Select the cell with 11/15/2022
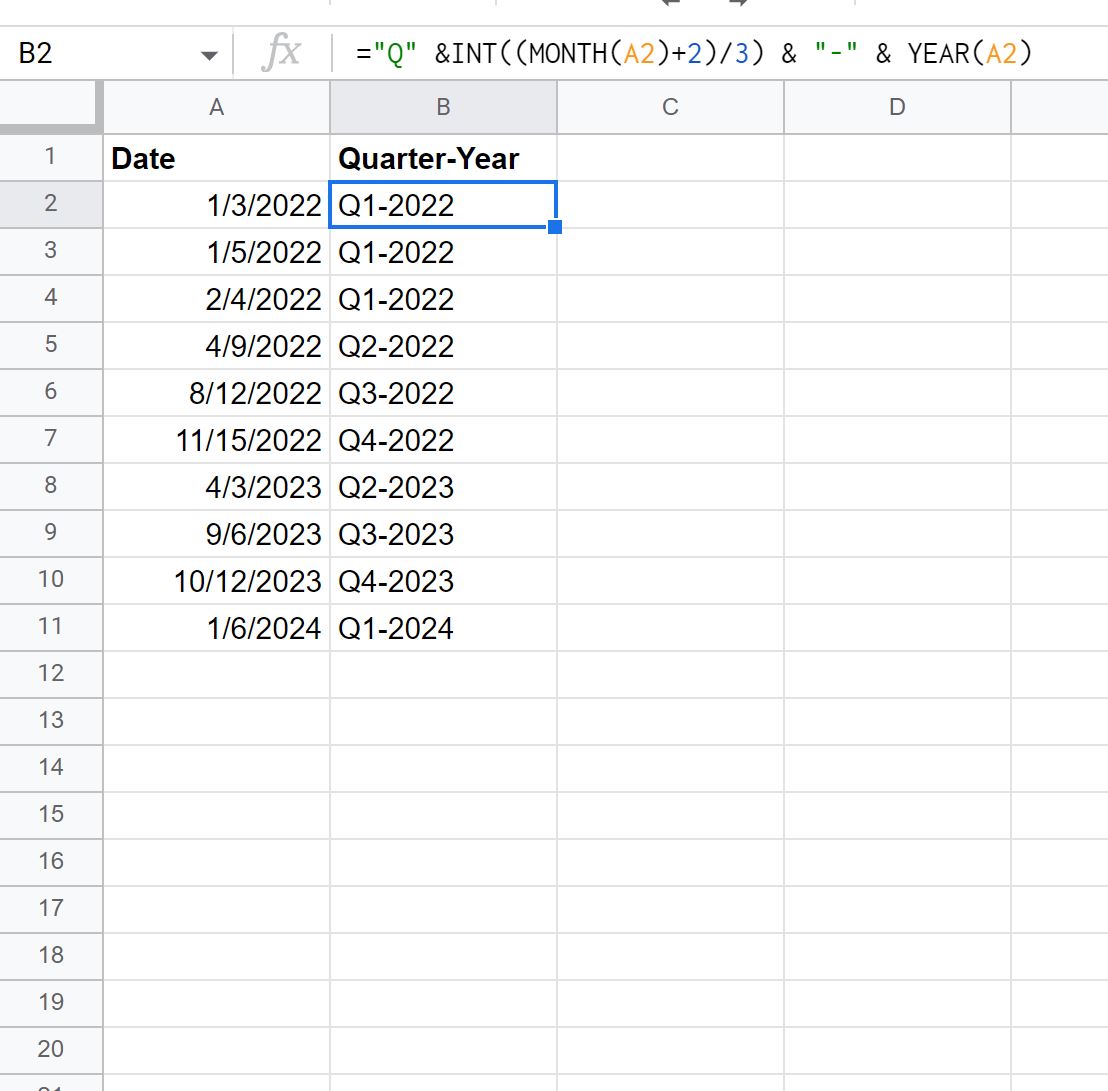 [x=216, y=440]
